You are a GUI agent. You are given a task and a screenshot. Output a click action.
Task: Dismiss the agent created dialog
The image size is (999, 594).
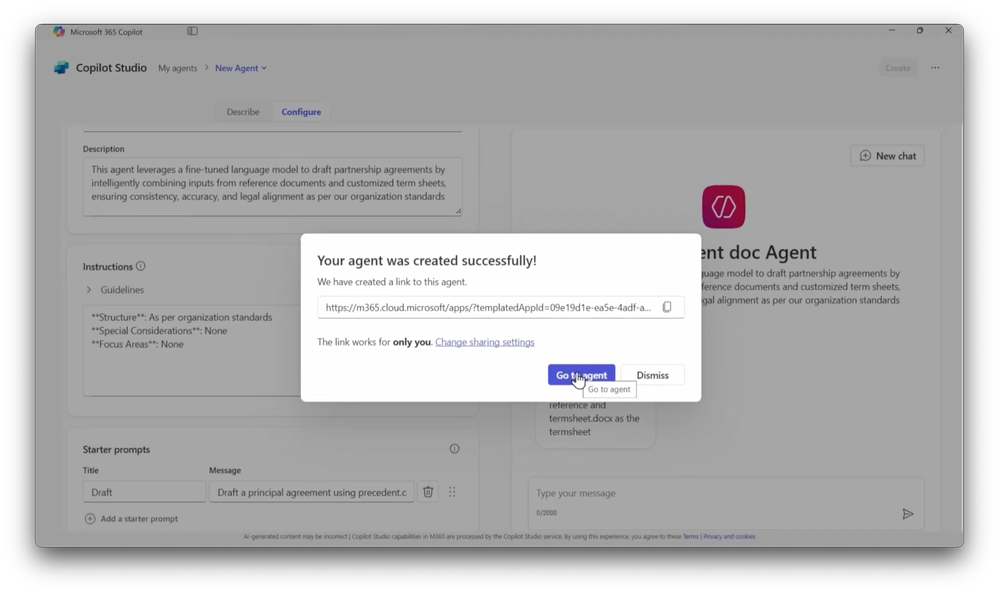pyautogui.click(x=652, y=375)
